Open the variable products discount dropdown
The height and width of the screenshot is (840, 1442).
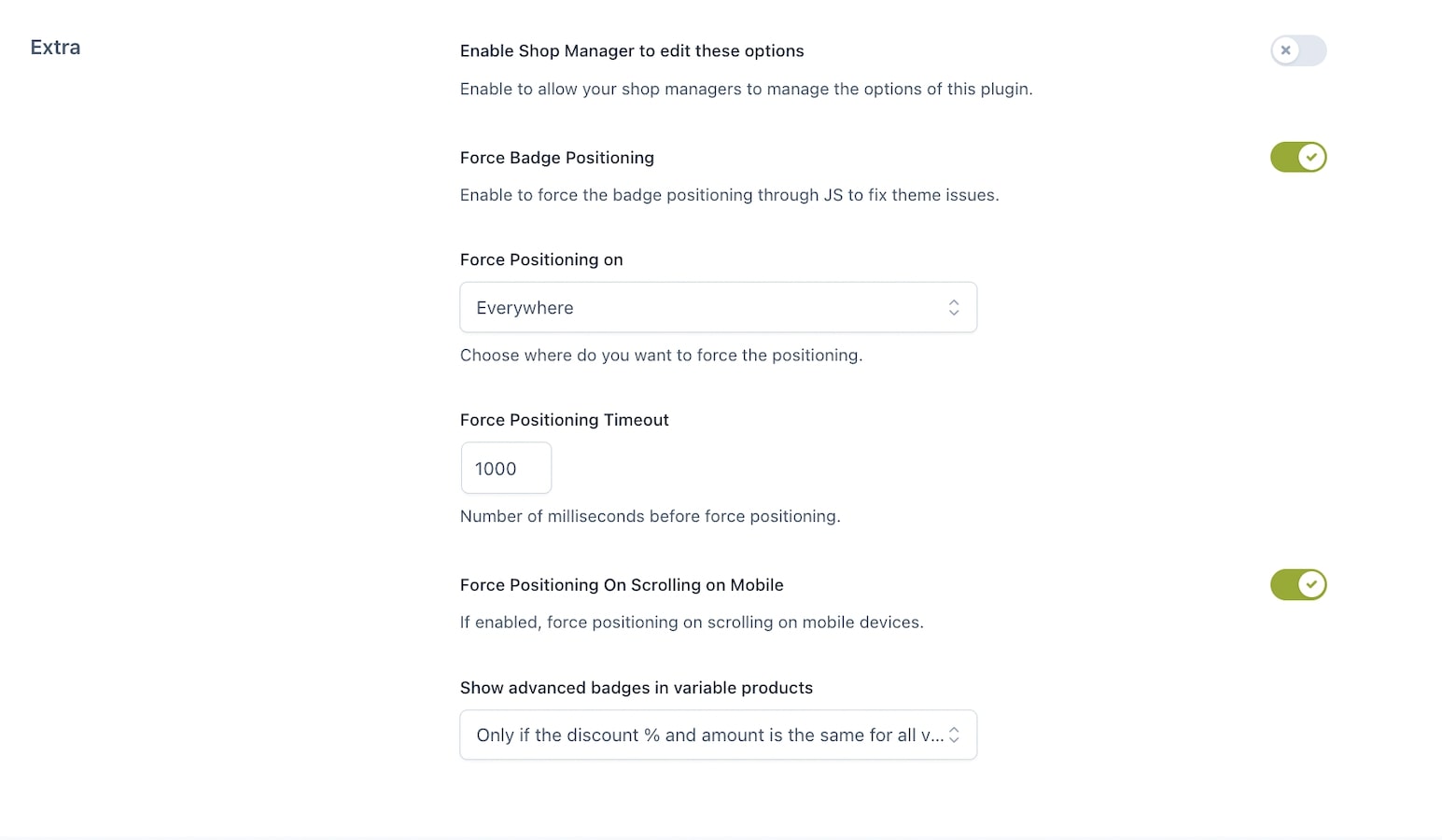point(718,735)
